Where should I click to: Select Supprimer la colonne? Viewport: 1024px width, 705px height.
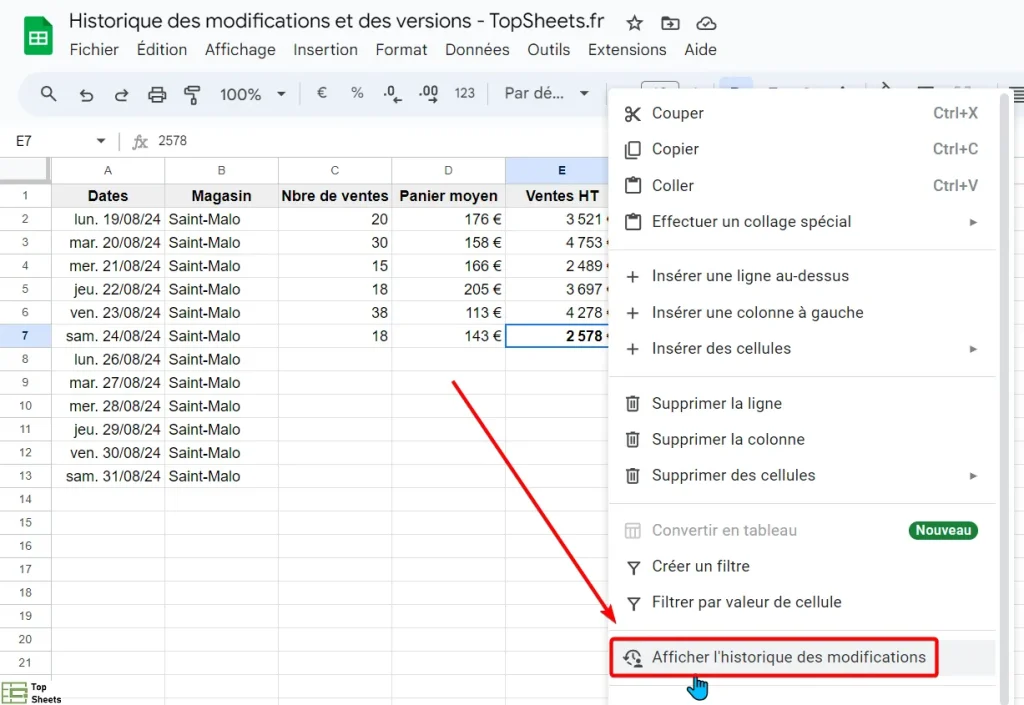point(802,439)
